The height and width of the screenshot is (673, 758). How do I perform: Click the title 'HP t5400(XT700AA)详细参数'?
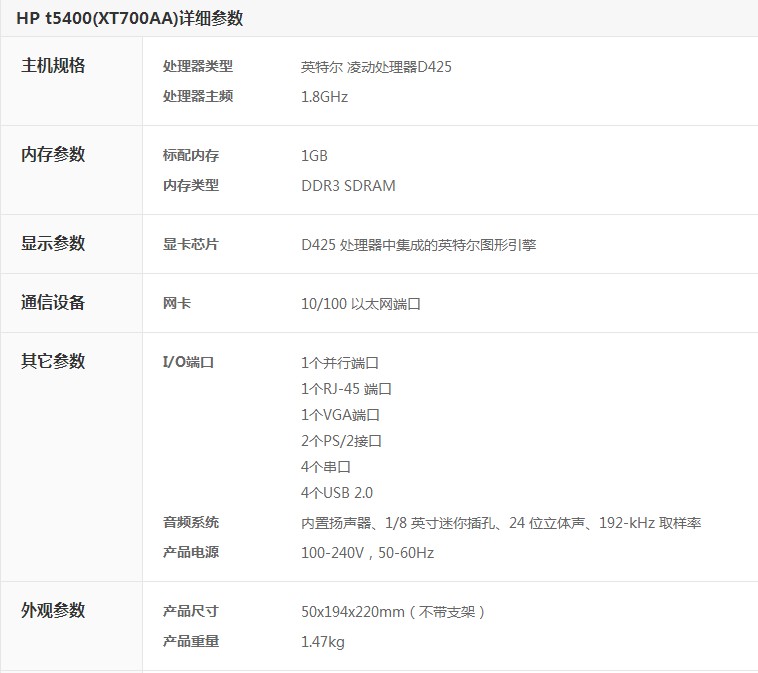pyautogui.click(x=130, y=18)
